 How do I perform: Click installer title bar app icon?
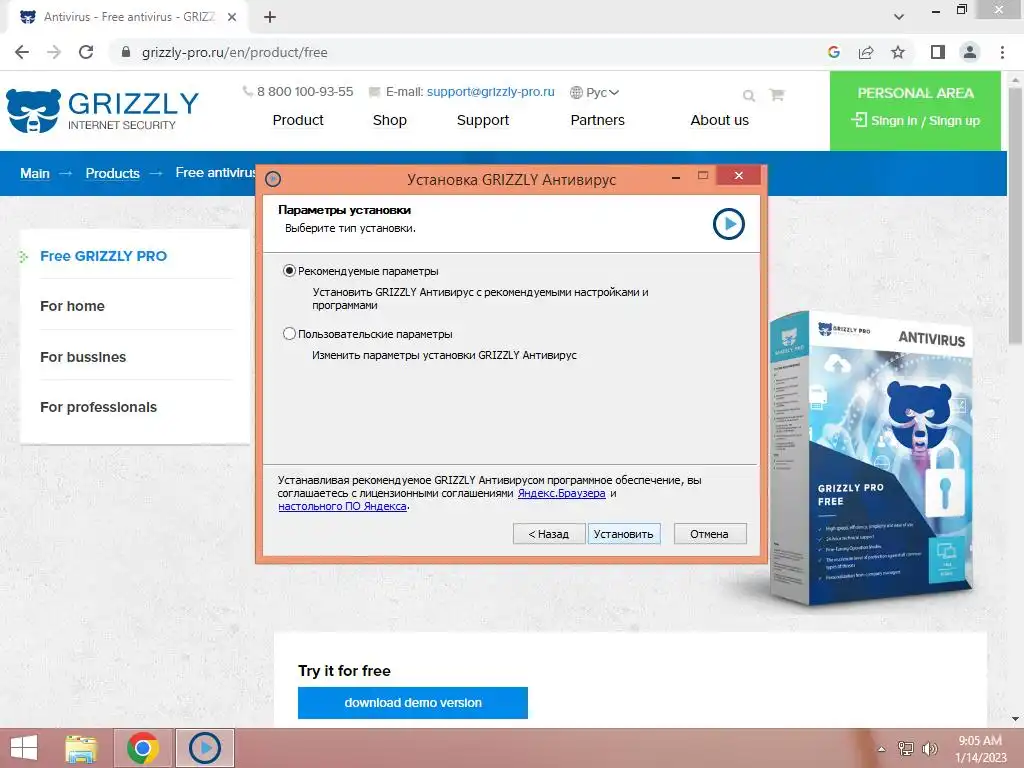[x=274, y=178]
